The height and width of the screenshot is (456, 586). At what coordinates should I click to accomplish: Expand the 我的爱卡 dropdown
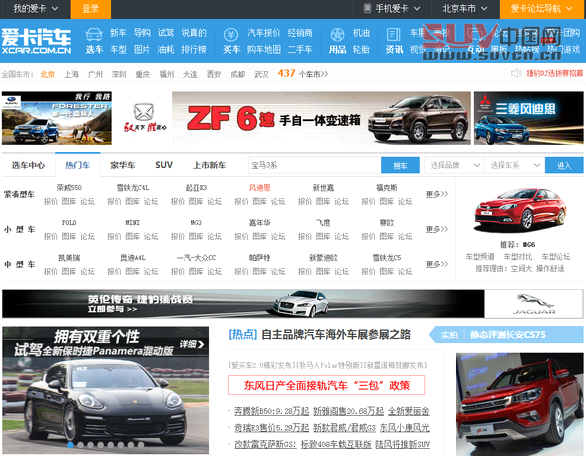35,9
